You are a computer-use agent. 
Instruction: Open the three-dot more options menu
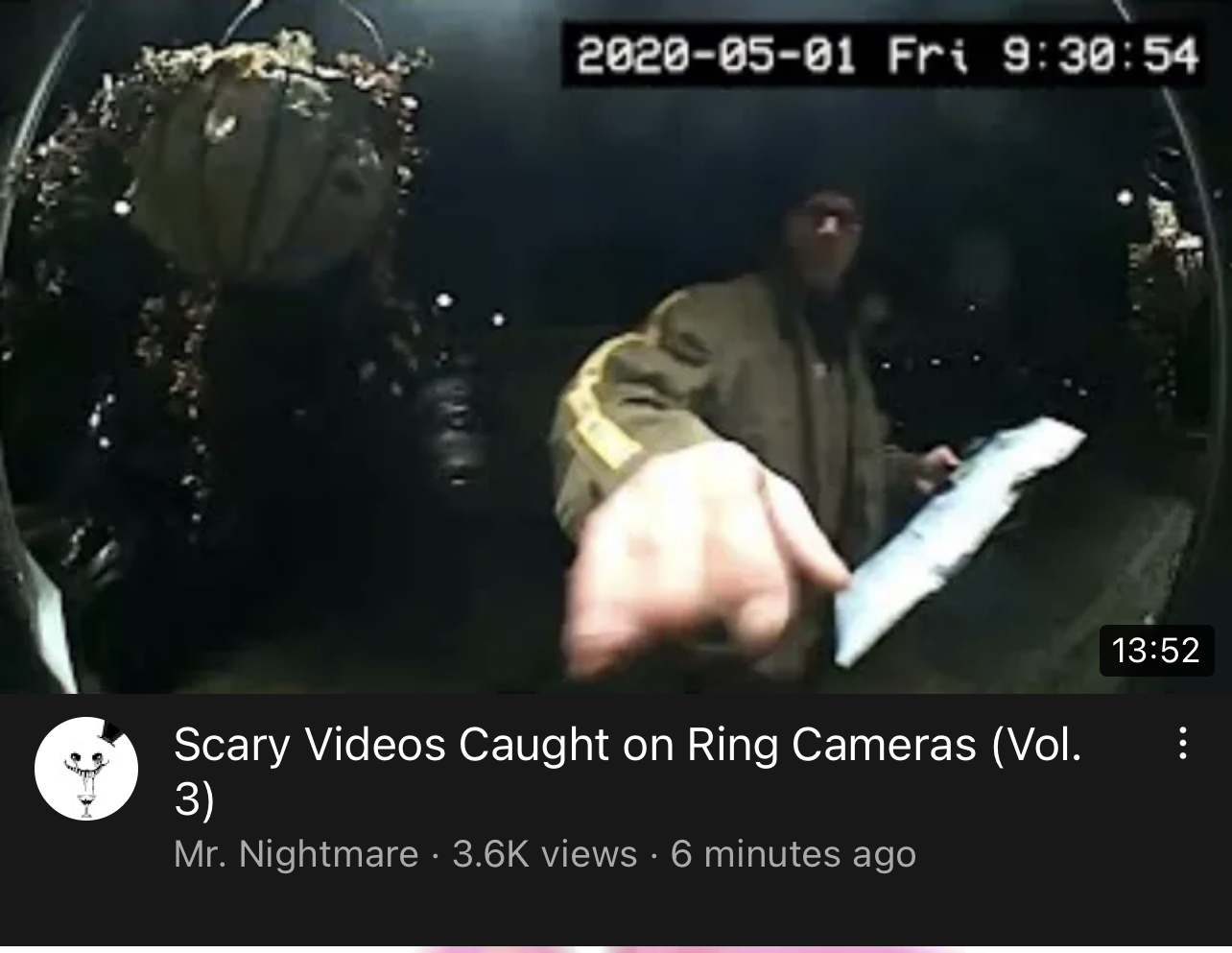[x=1183, y=743]
